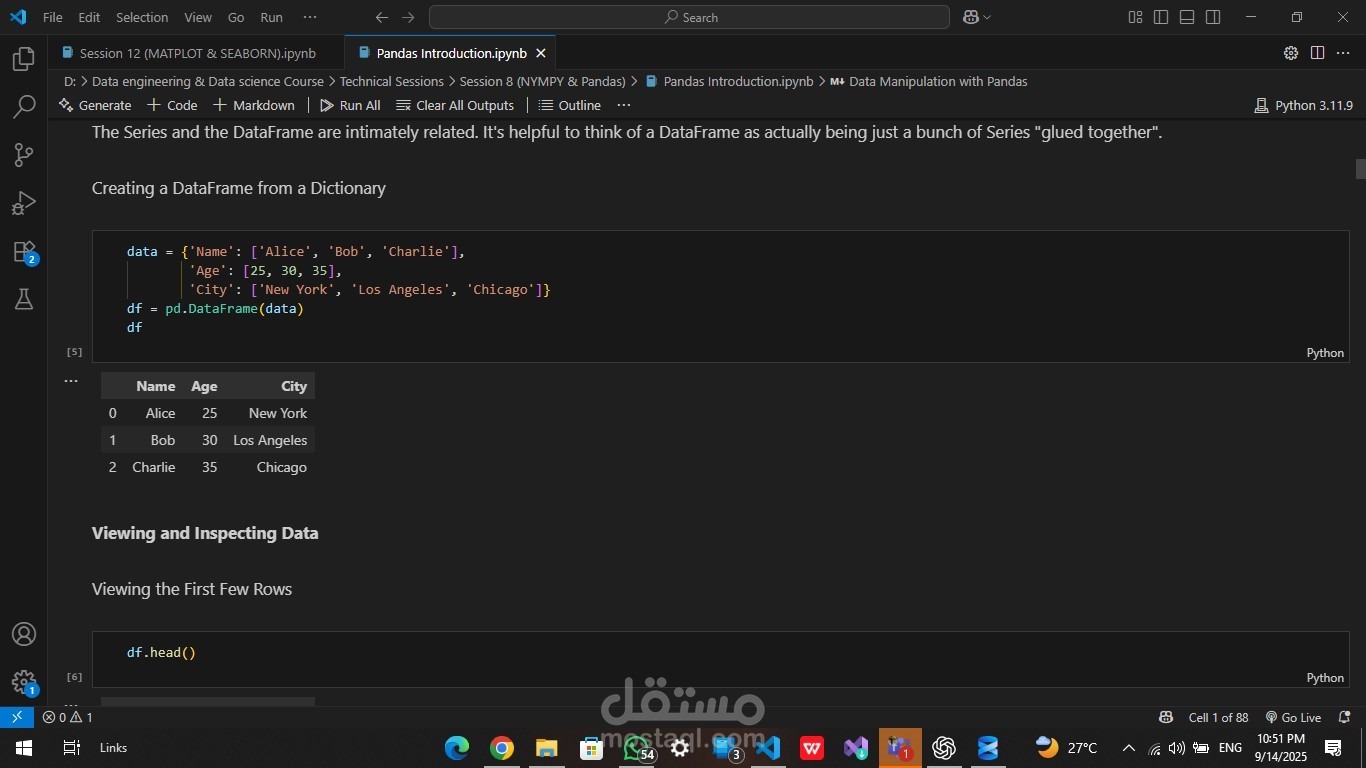Toggle the secondary side bar layout button

(x=1213, y=17)
